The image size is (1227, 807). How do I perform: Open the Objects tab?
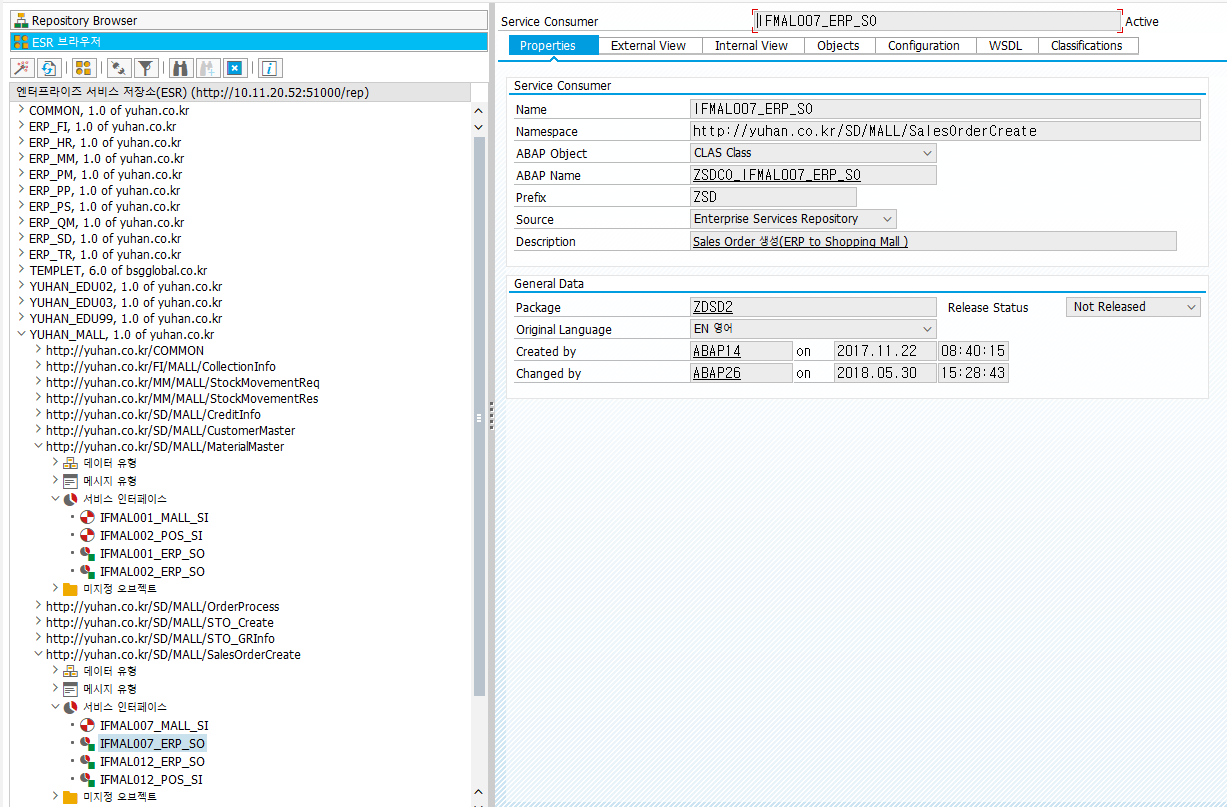click(838, 46)
